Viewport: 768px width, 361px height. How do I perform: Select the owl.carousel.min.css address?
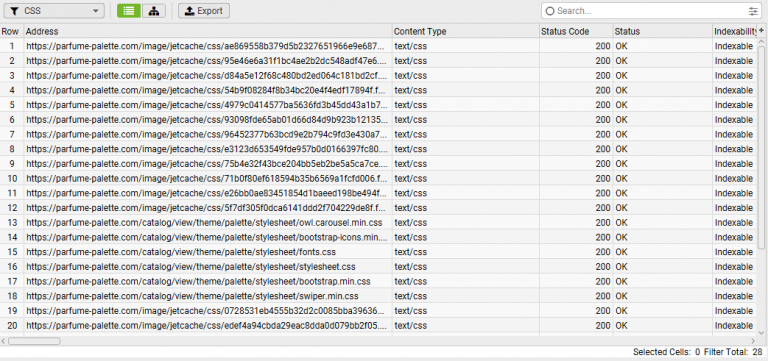pyautogui.click(x=204, y=222)
